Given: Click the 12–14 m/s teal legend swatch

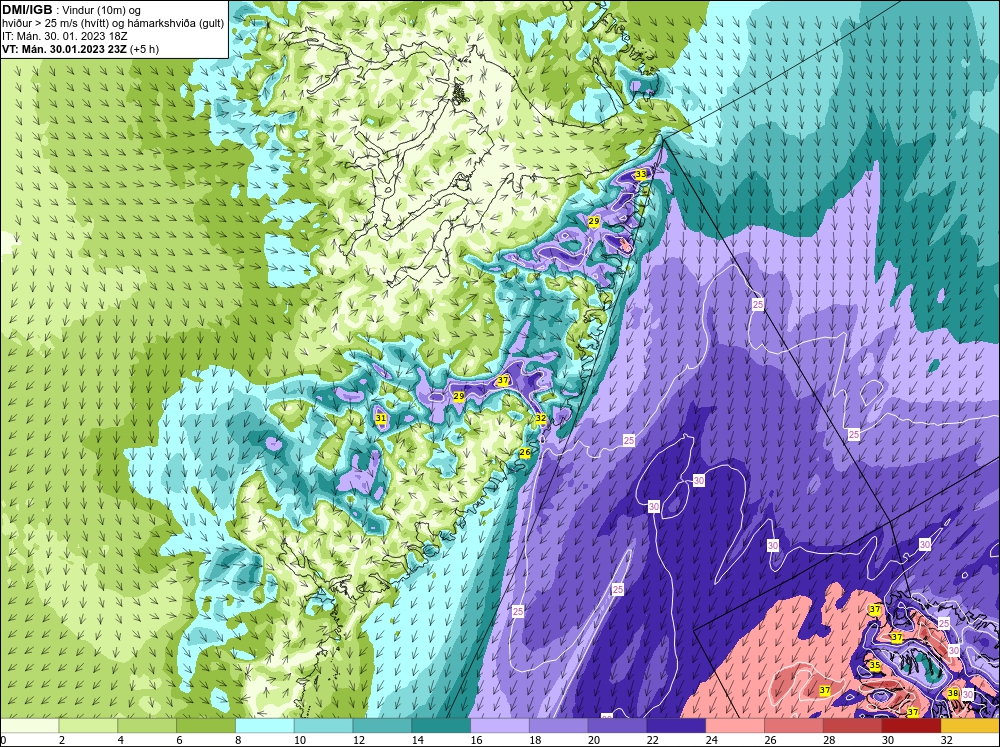Looking at the screenshot, I should pos(382,726).
